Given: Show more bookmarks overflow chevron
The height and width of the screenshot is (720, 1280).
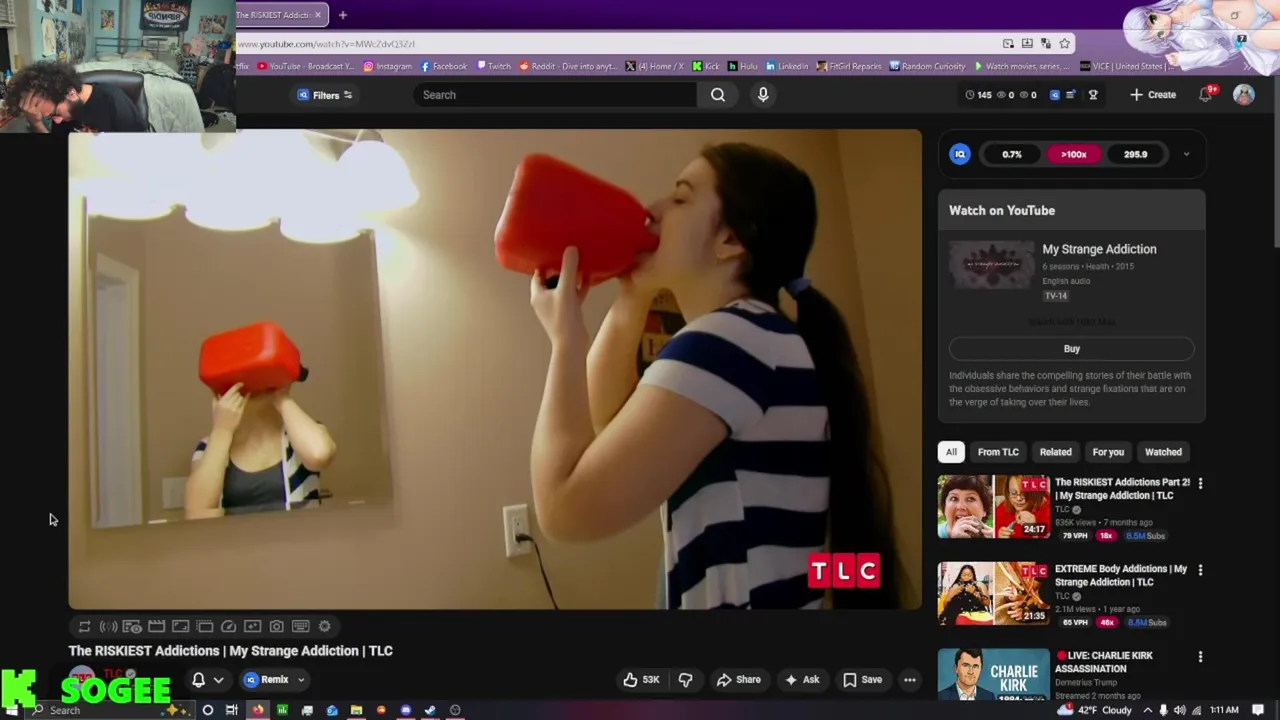Looking at the screenshot, I should pyautogui.click(x=1247, y=67).
